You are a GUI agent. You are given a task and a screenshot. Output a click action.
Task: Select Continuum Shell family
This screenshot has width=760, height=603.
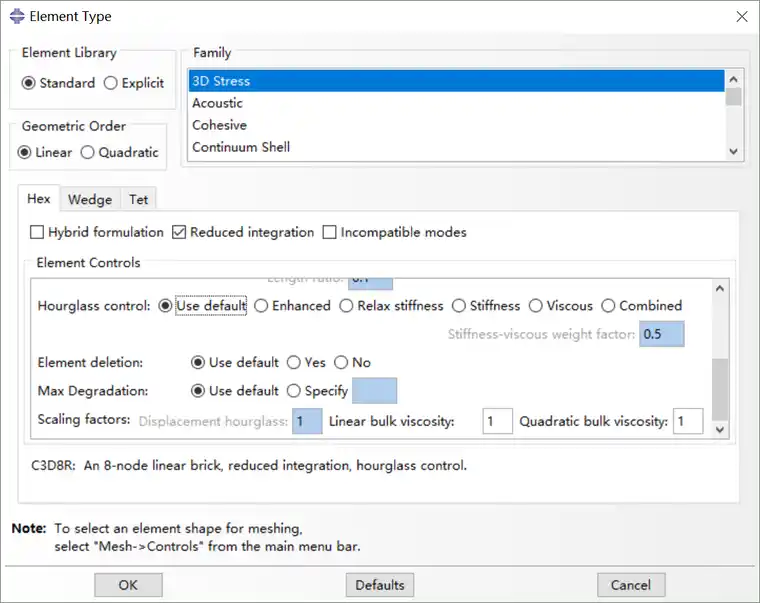click(x=456, y=147)
